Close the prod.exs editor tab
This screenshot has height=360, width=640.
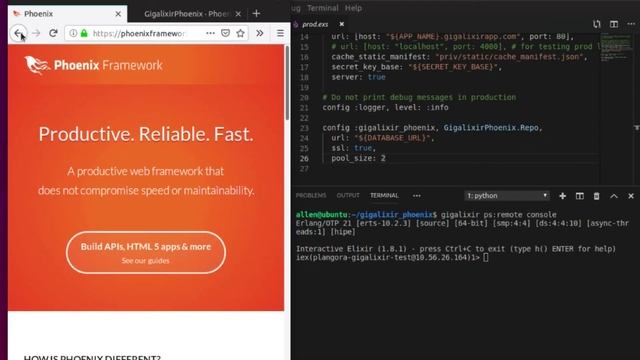(342, 24)
